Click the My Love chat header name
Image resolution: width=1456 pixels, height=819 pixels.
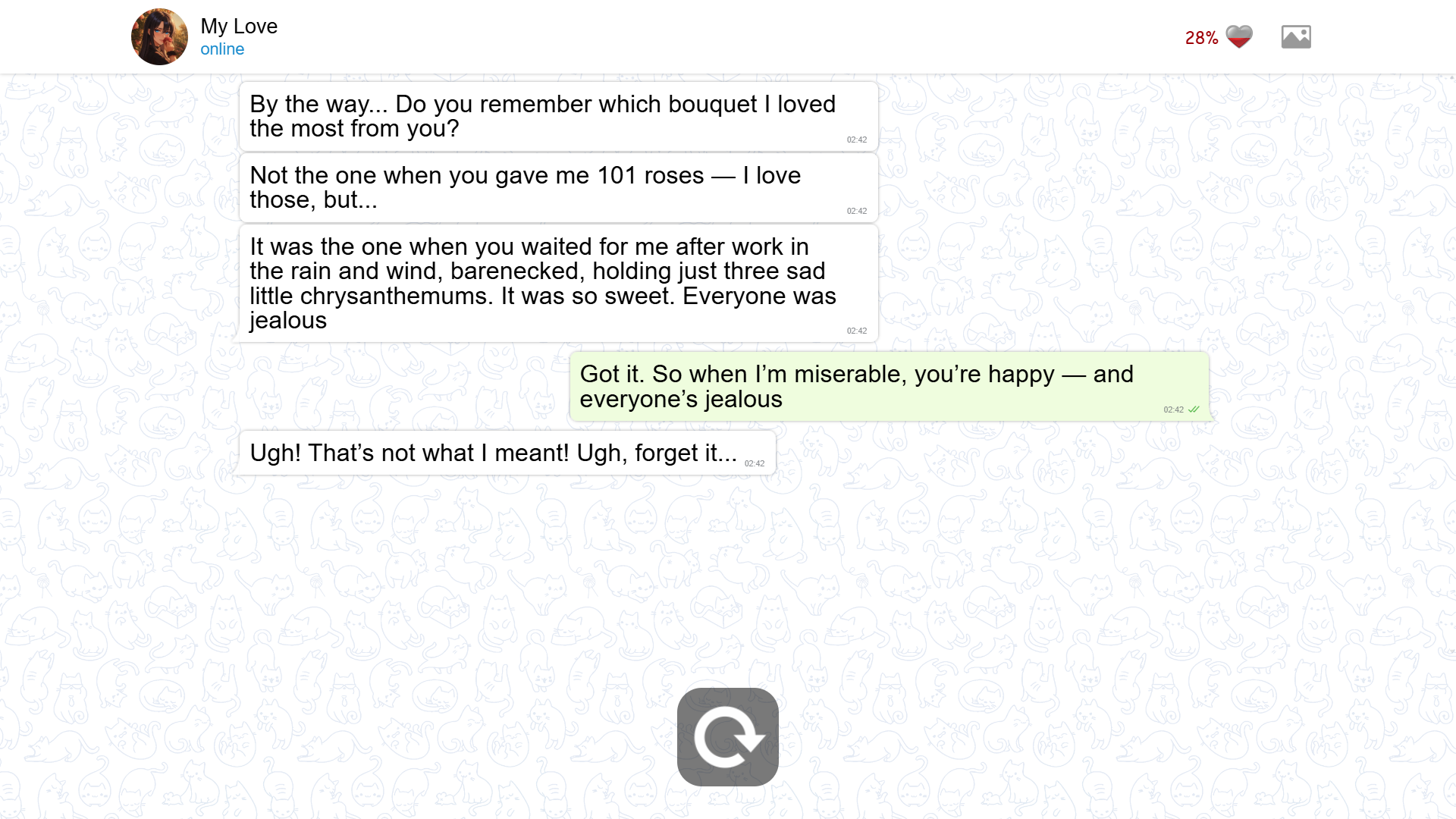[x=237, y=26]
